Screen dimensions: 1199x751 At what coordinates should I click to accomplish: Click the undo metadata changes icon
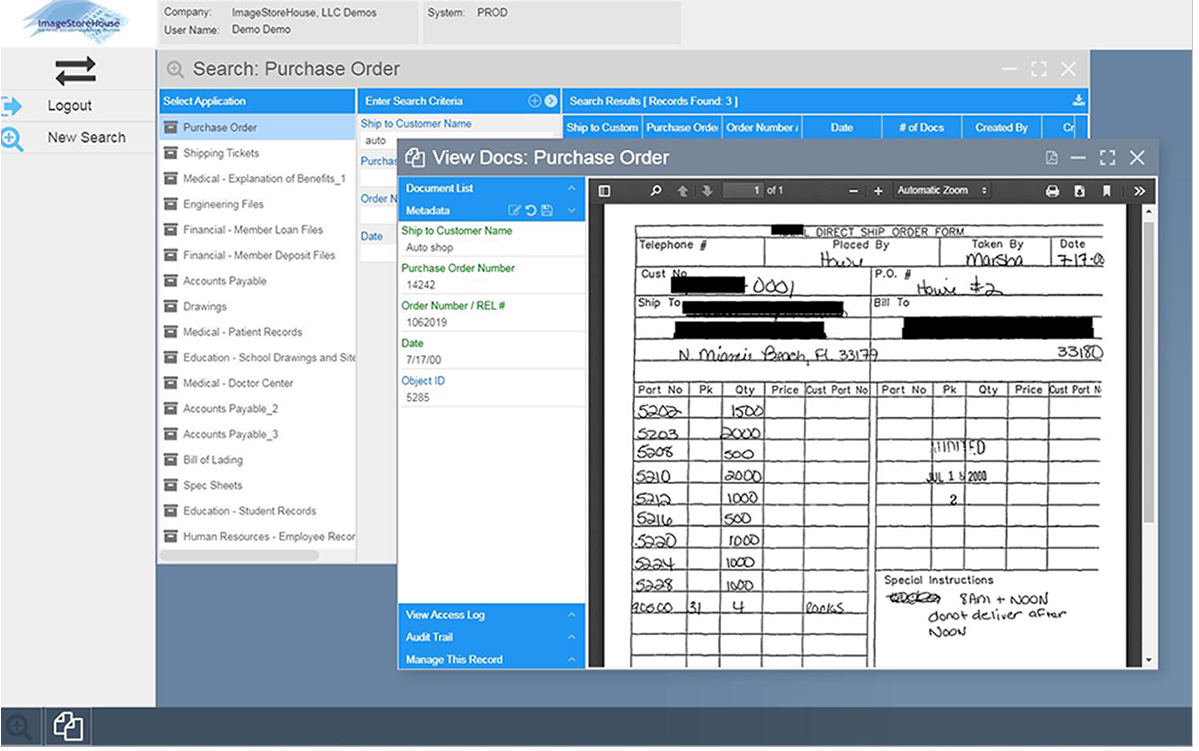[x=531, y=210]
